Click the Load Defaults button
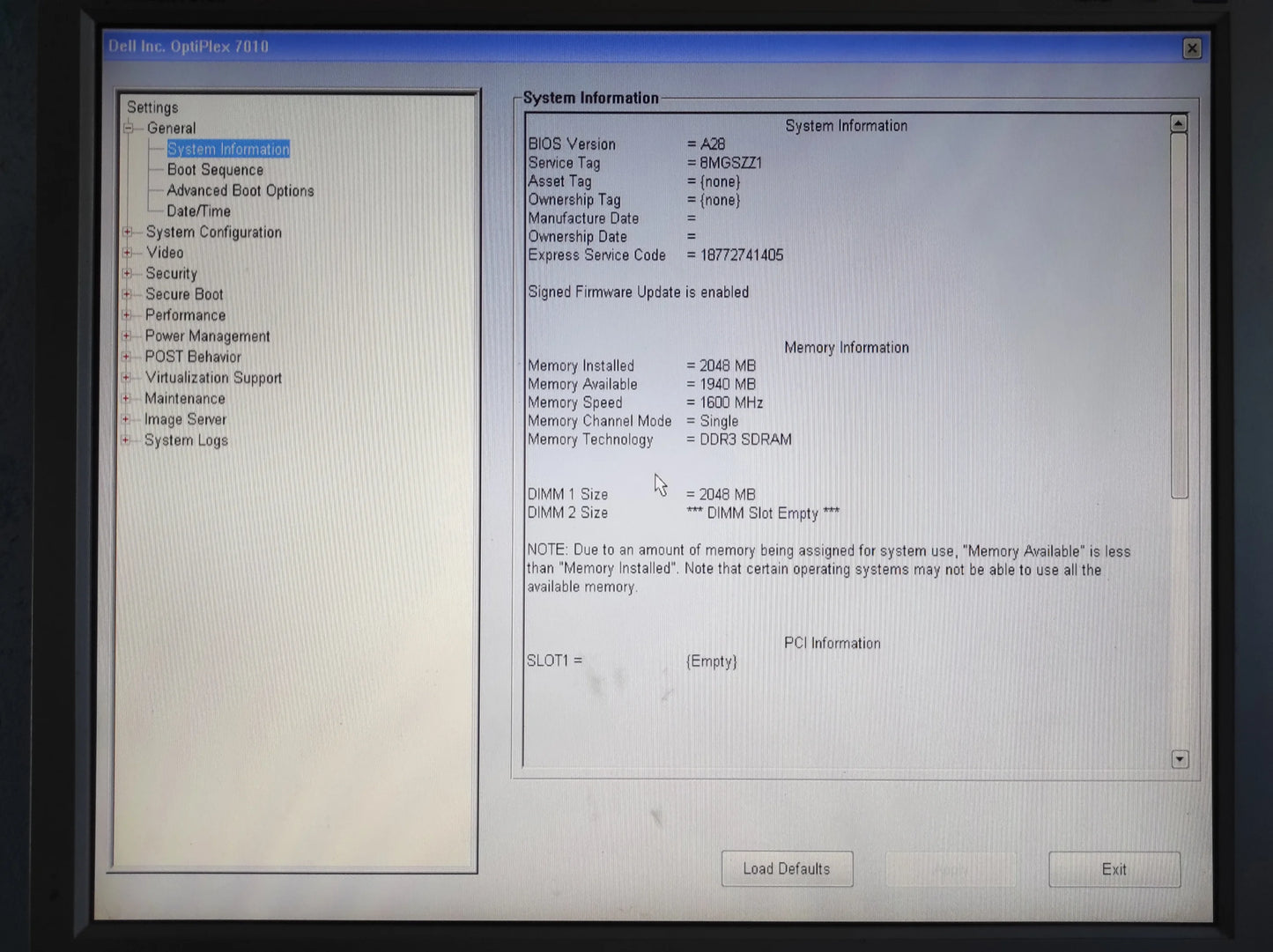The width and height of the screenshot is (1273, 952). coord(787,869)
